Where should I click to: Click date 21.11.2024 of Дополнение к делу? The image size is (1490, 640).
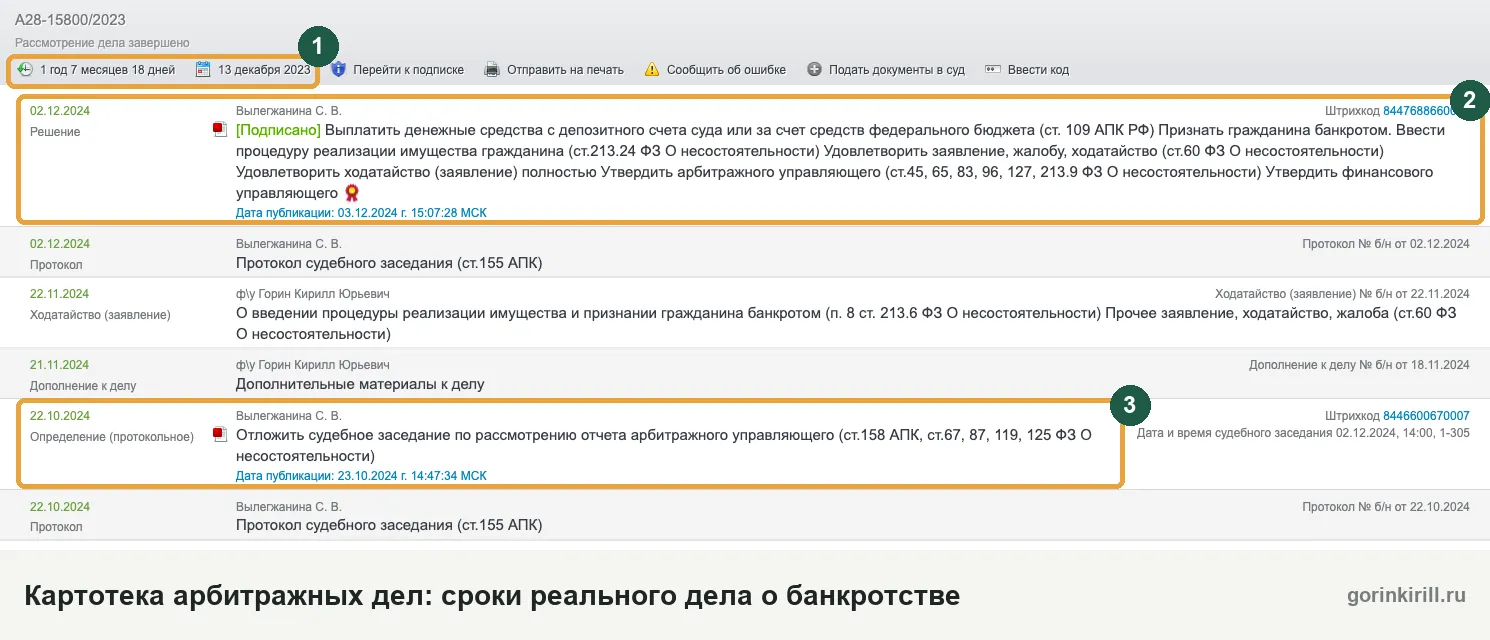[60, 365]
